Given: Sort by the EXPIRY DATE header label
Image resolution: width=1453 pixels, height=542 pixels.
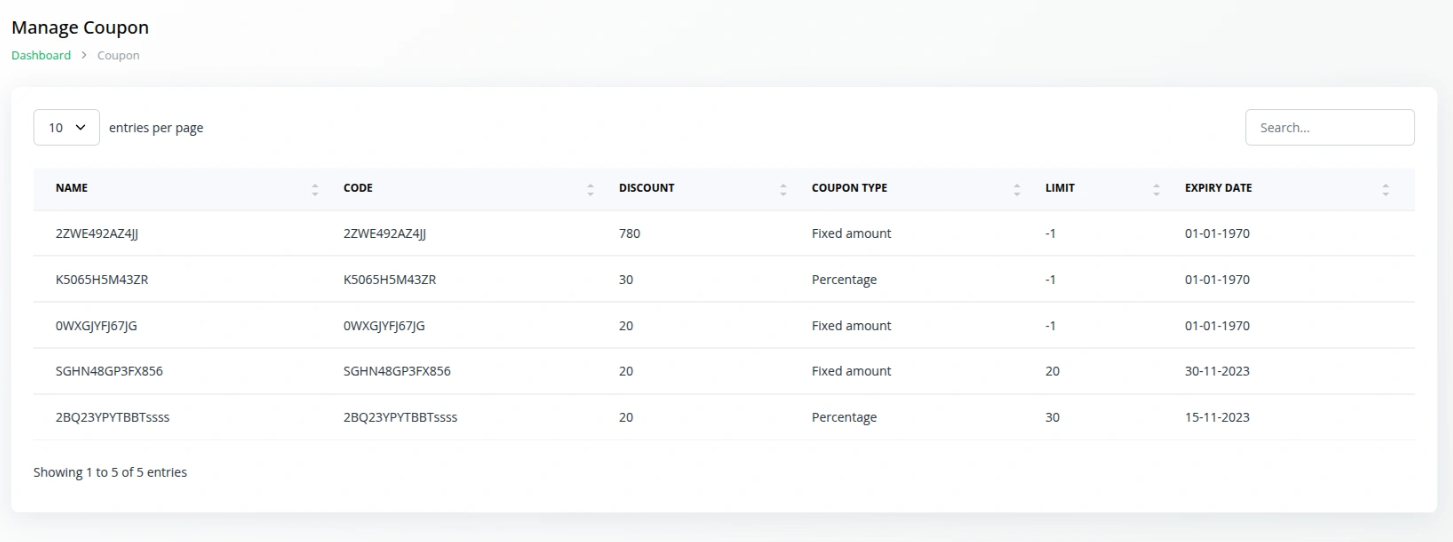Looking at the screenshot, I should point(1218,188).
